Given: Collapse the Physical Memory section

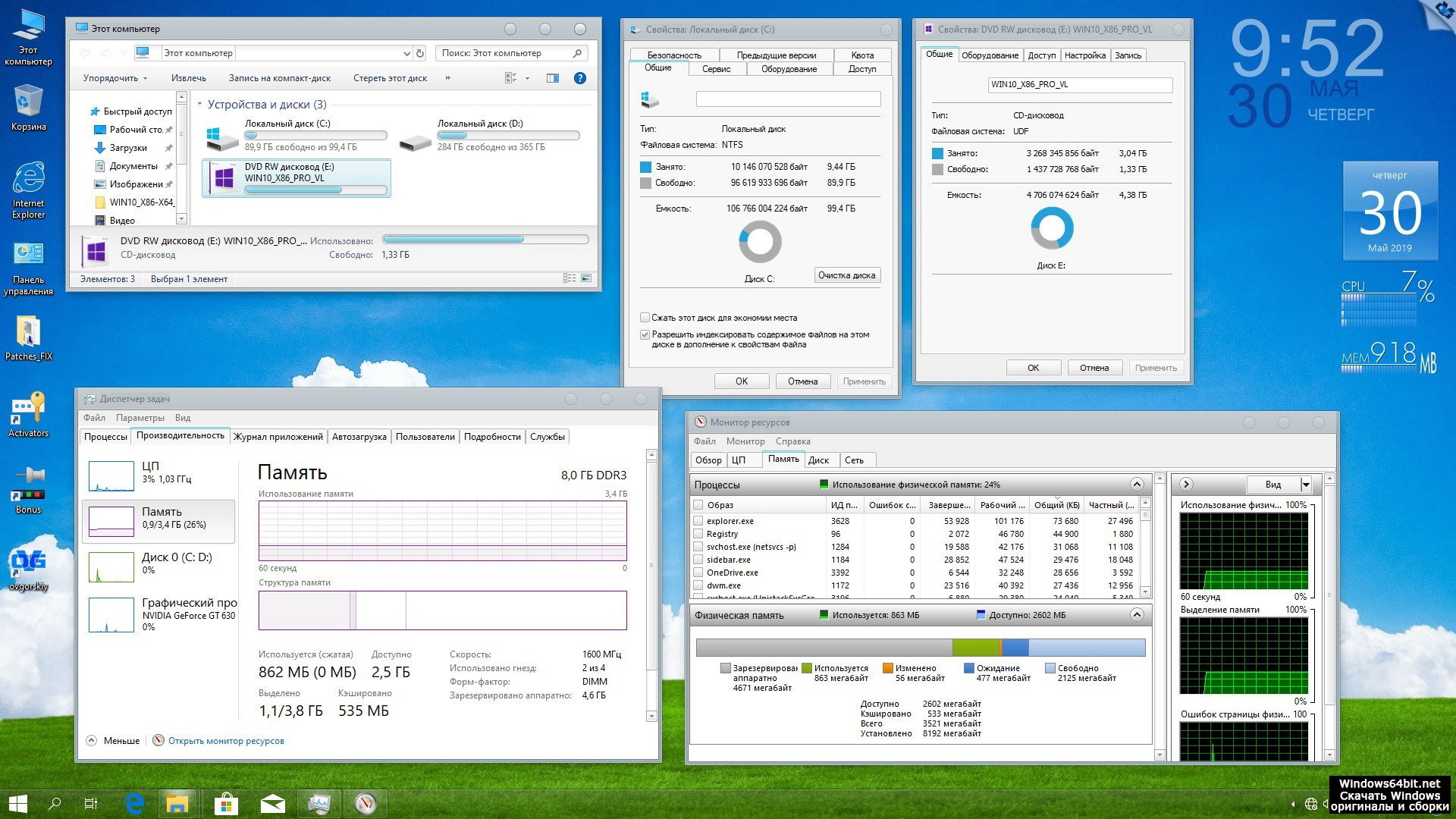Looking at the screenshot, I should pos(1136,615).
